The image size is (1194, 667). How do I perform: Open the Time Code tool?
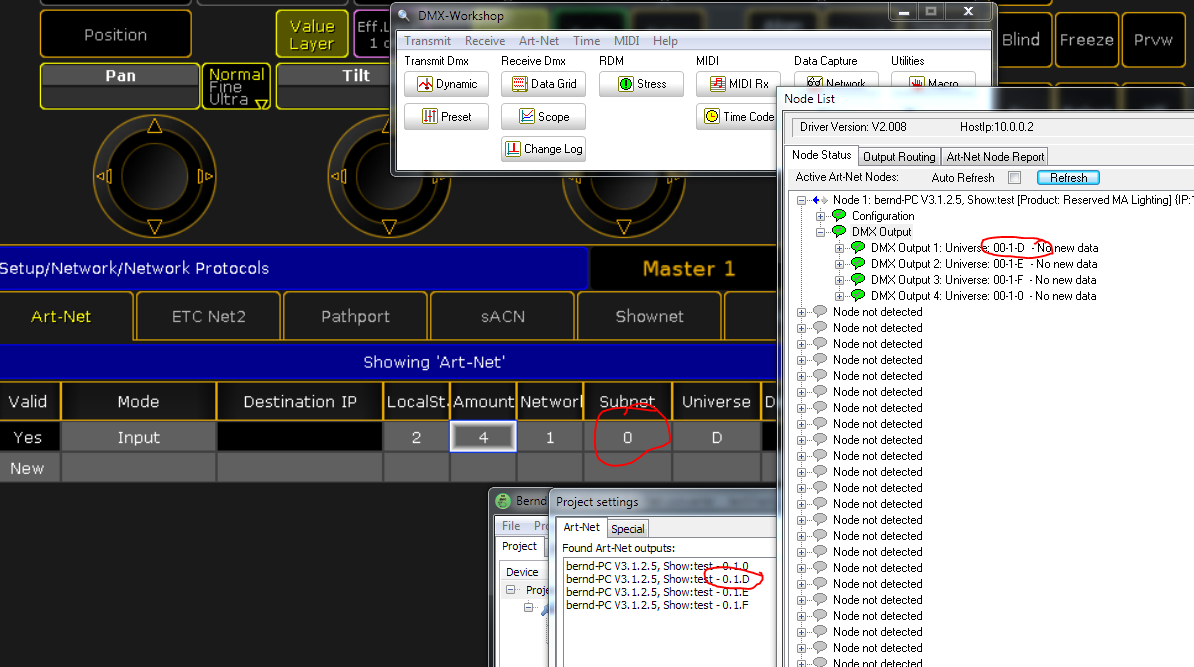[737, 117]
